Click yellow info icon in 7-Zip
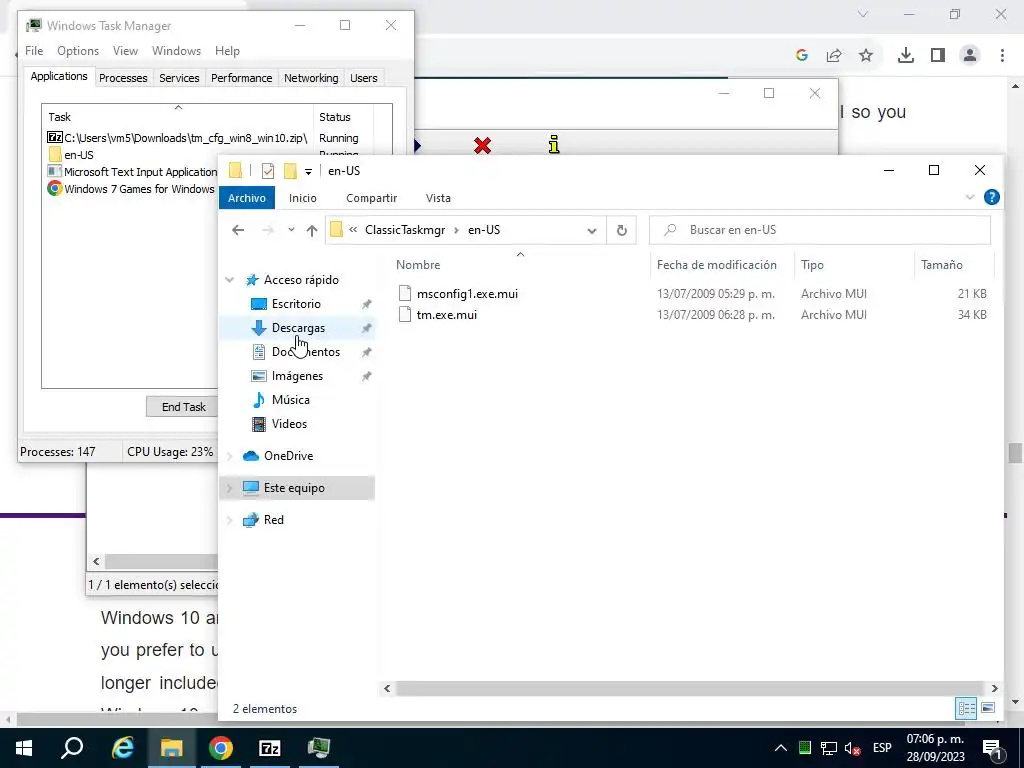The width and height of the screenshot is (1024, 768). [x=554, y=144]
